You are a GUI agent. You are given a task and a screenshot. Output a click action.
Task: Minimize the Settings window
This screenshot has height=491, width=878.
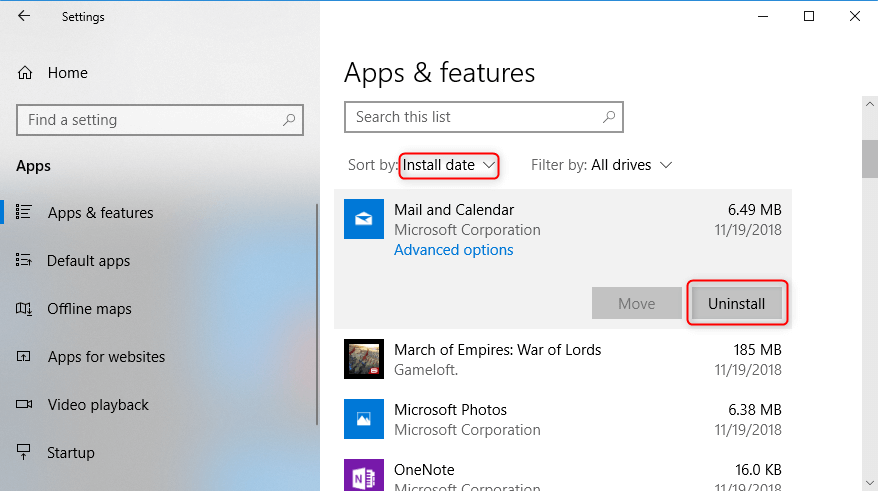tap(763, 16)
